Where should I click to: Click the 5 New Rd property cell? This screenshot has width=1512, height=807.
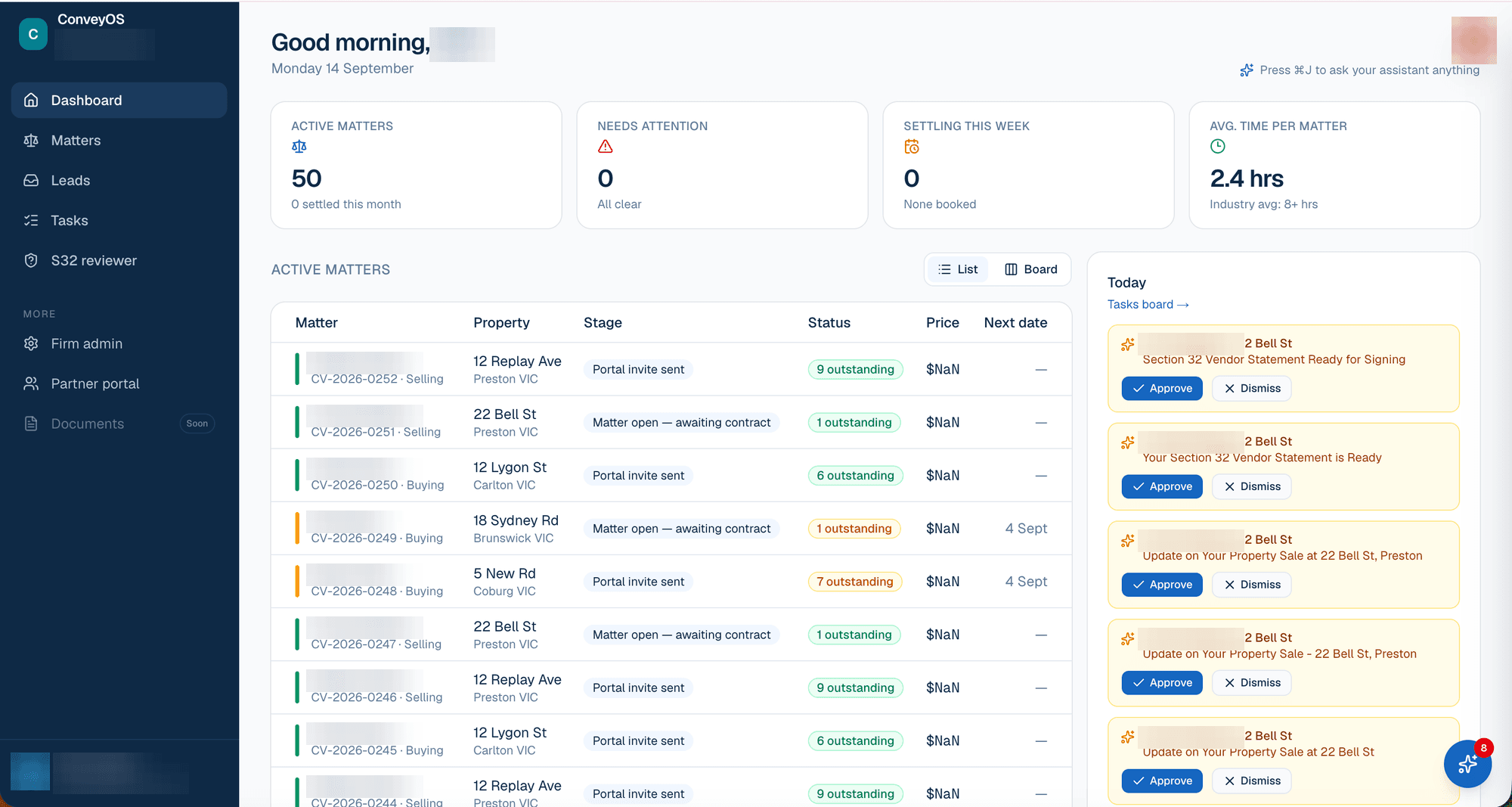click(505, 582)
